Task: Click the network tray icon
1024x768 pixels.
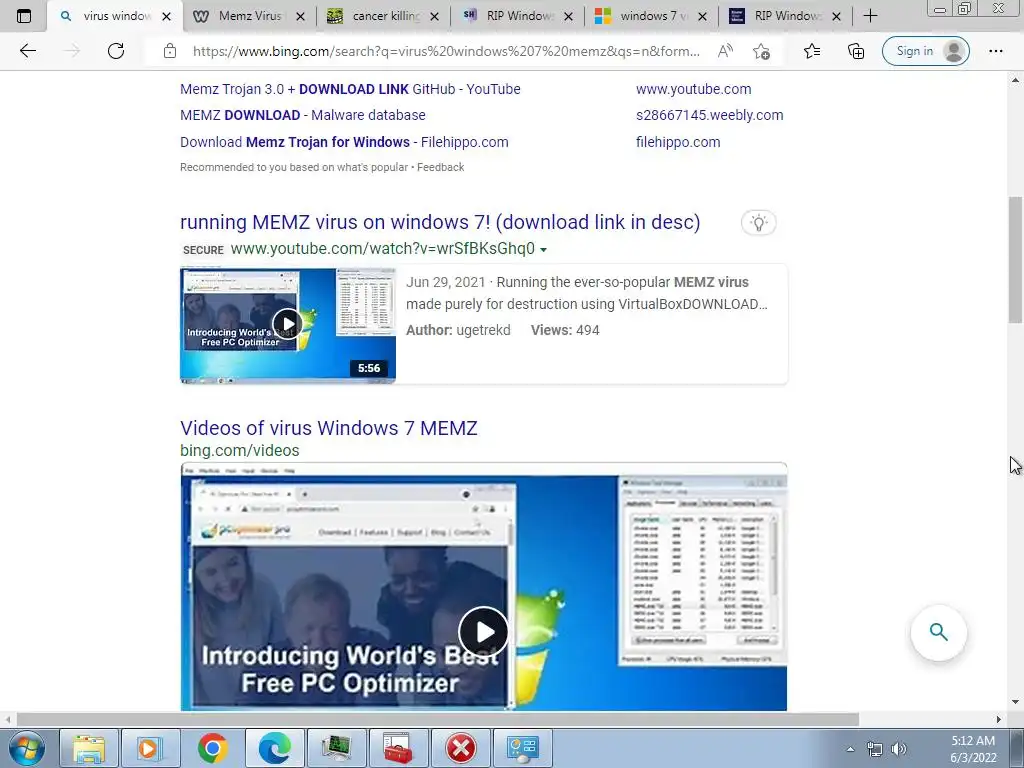Action: [874, 749]
